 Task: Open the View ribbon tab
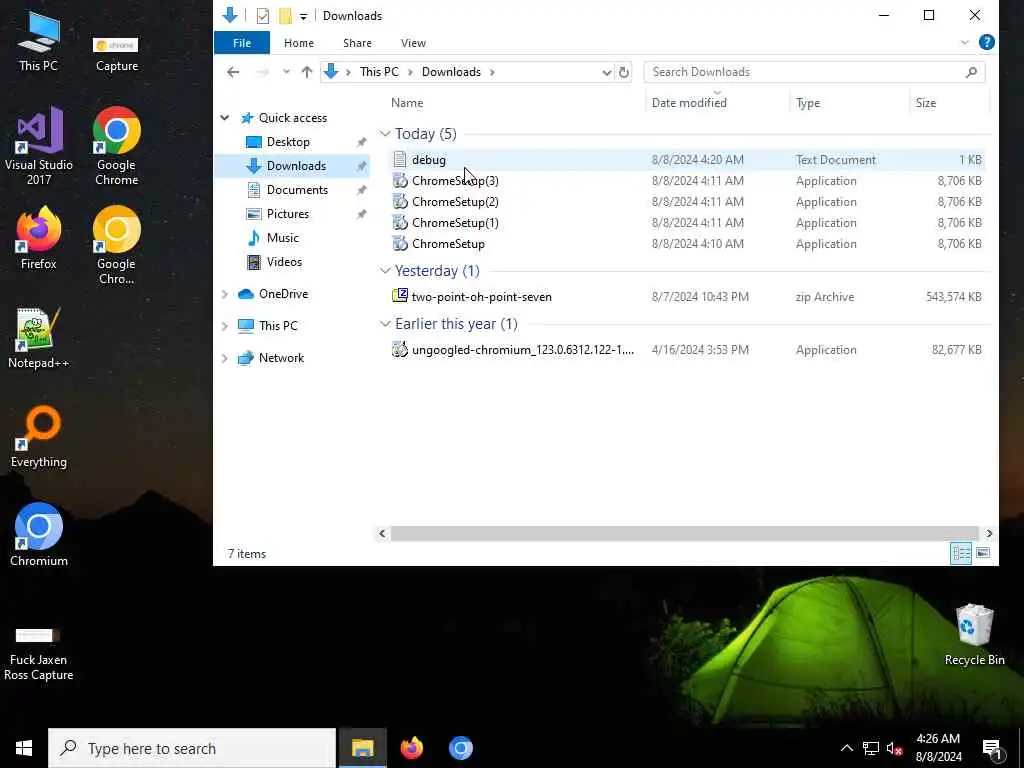click(x=413, y=42)
